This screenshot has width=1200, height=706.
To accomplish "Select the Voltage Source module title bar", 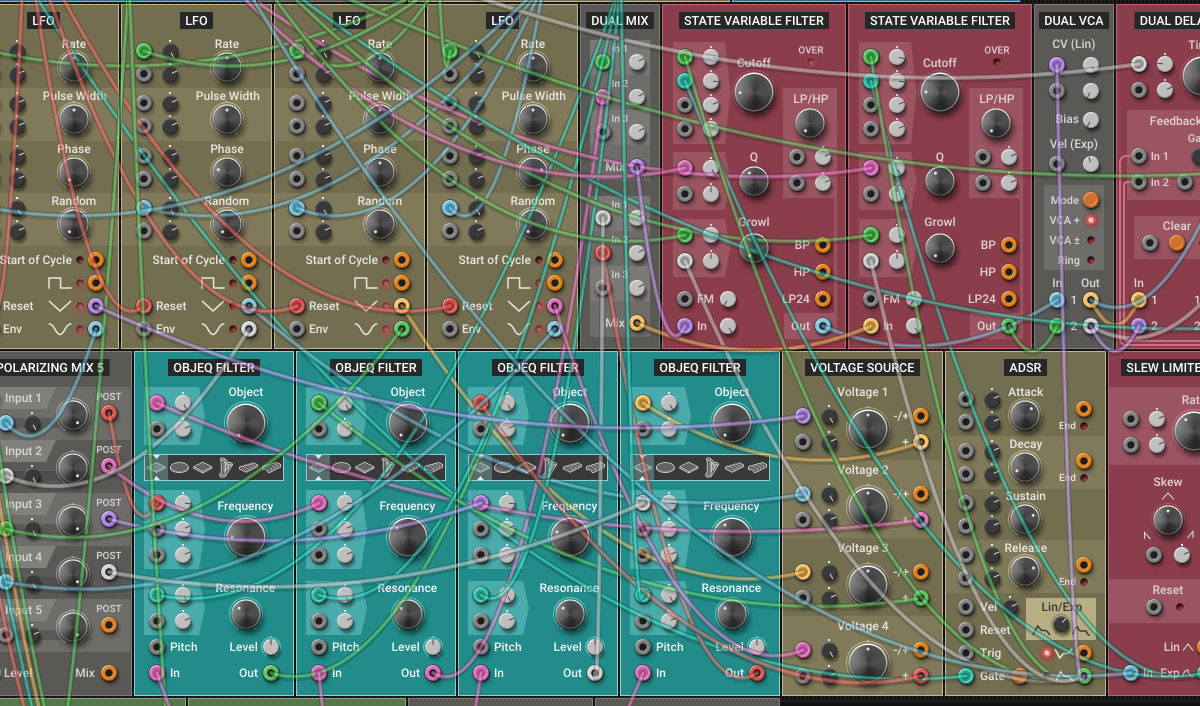I will click(862, 367).
